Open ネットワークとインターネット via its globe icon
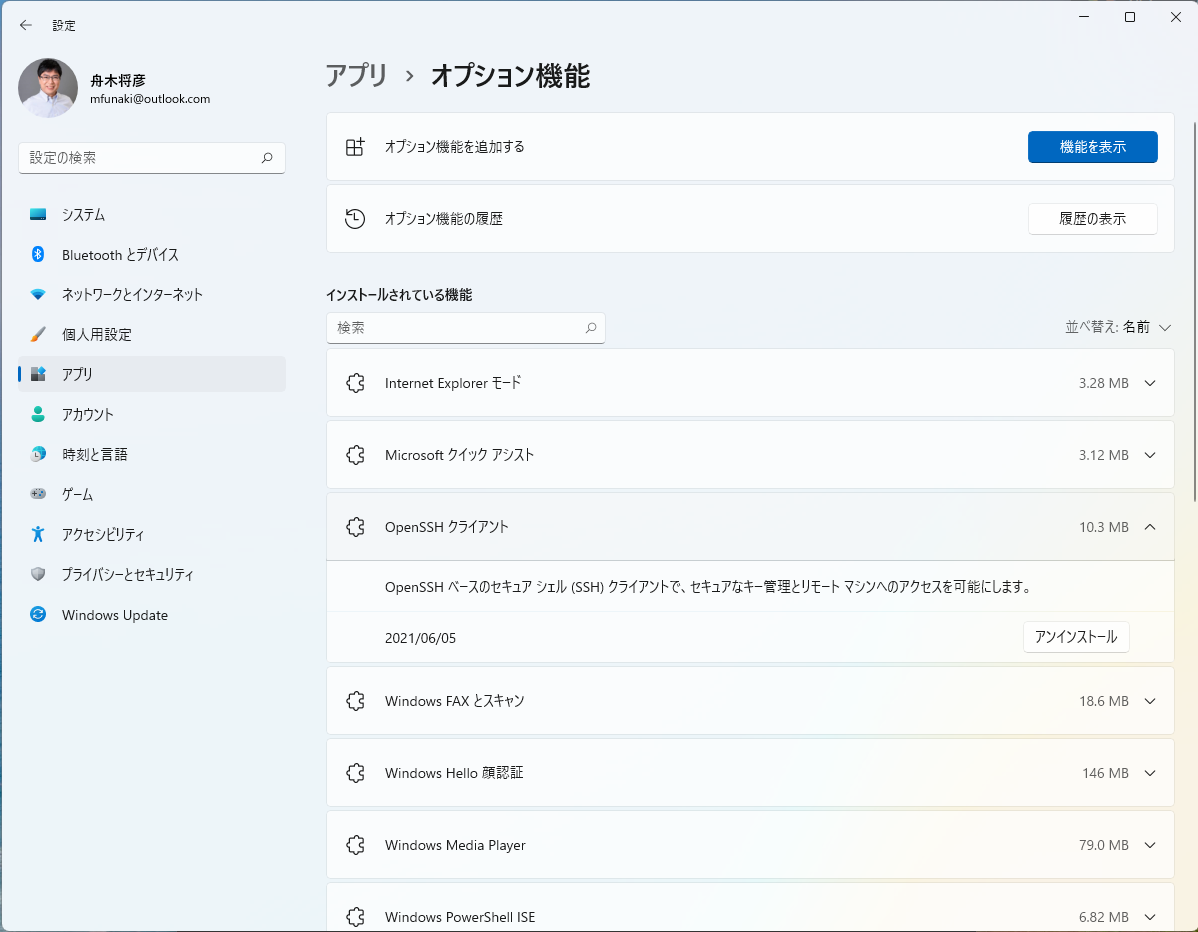The width and height of the screenshot is (1198, 932). click(36, 294)
